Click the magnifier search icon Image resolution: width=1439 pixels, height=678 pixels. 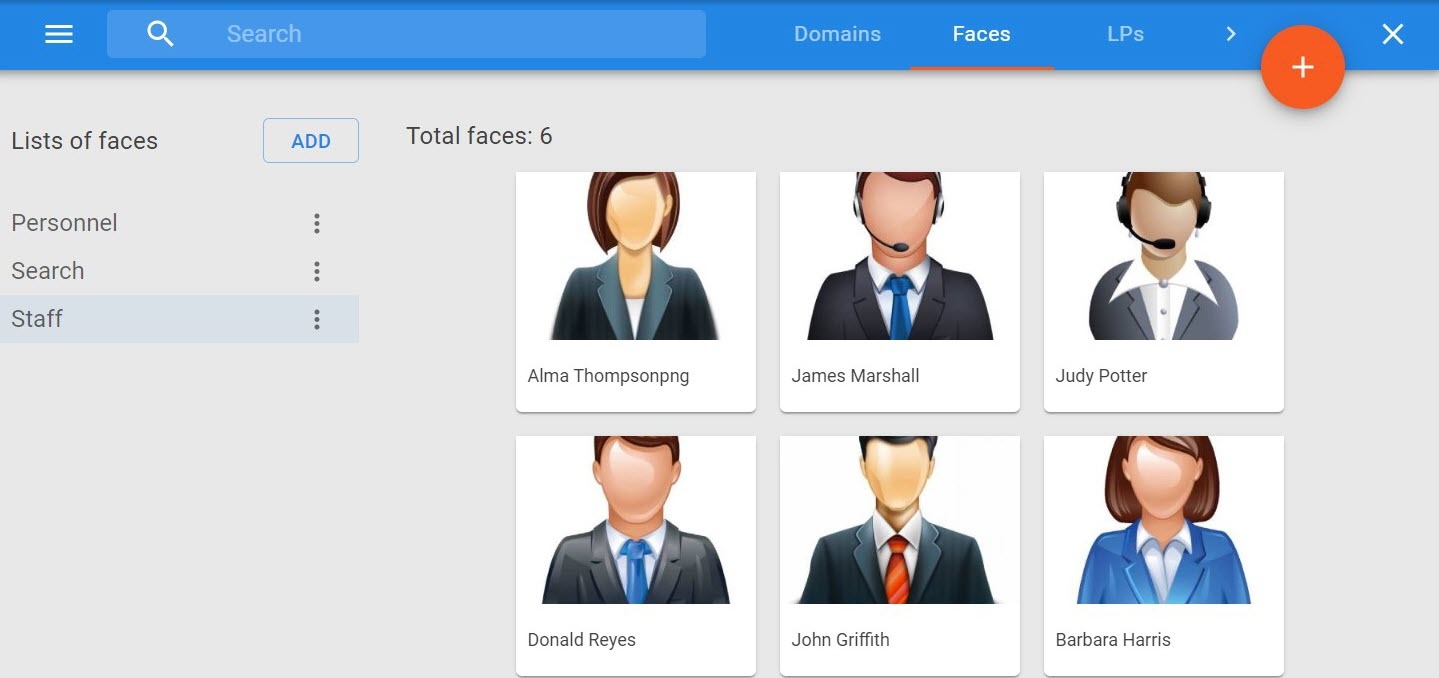(x=160, y=34)
